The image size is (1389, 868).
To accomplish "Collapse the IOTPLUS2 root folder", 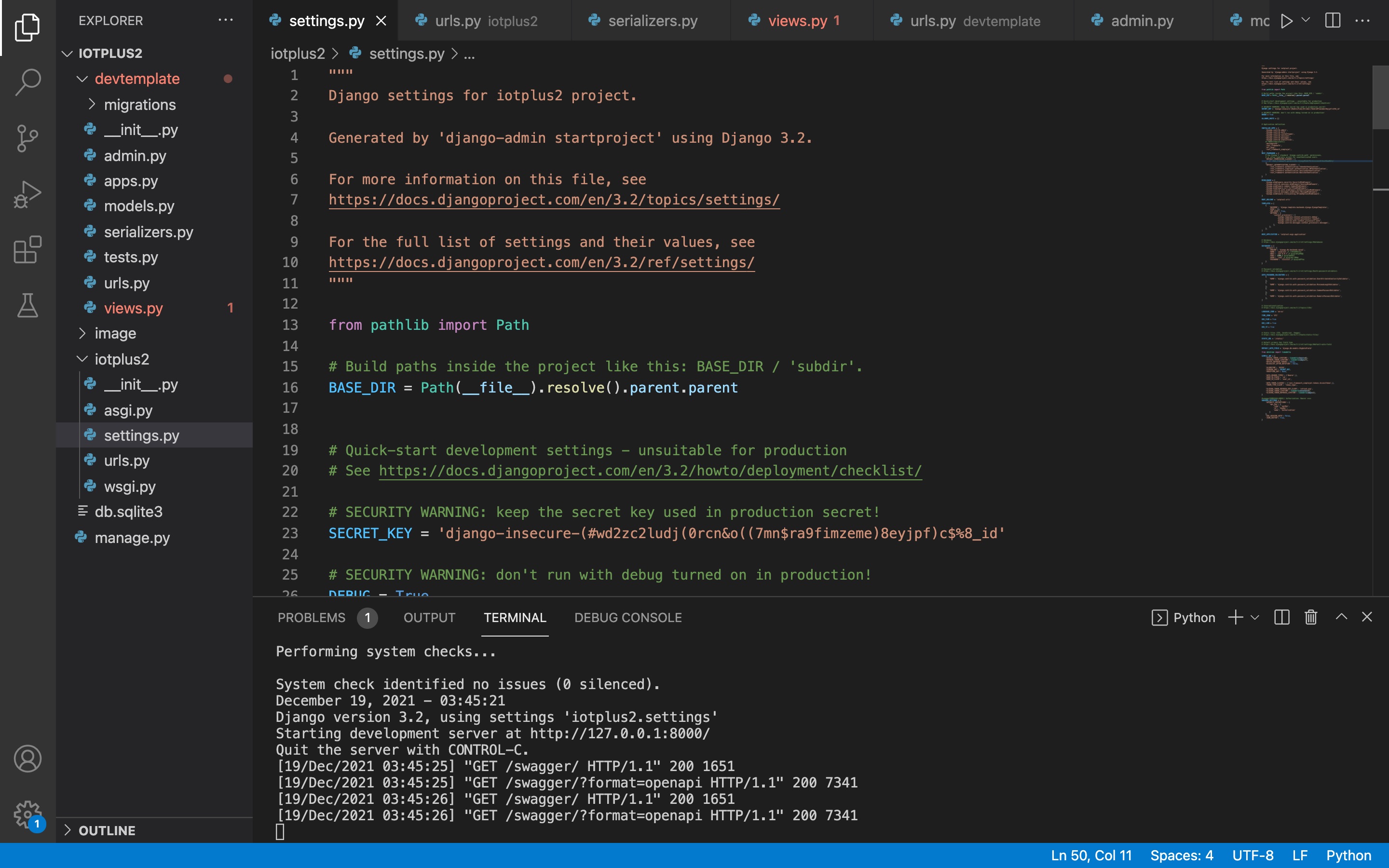I will coord(67,54).
